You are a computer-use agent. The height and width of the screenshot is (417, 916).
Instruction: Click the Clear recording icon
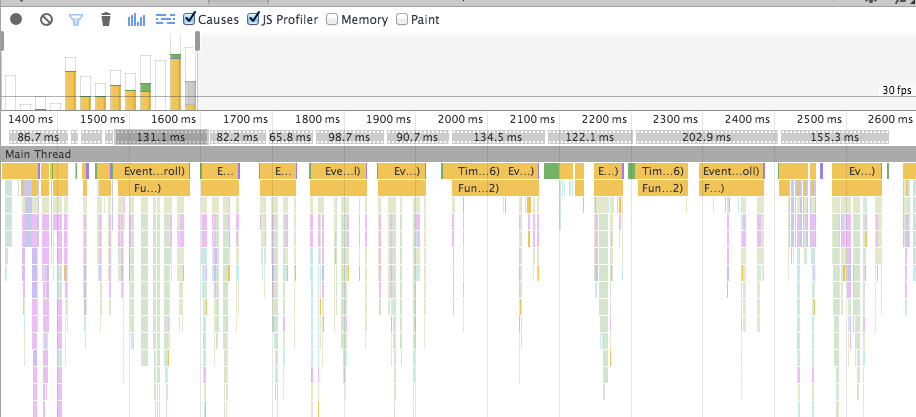click(x=47, y=19)
